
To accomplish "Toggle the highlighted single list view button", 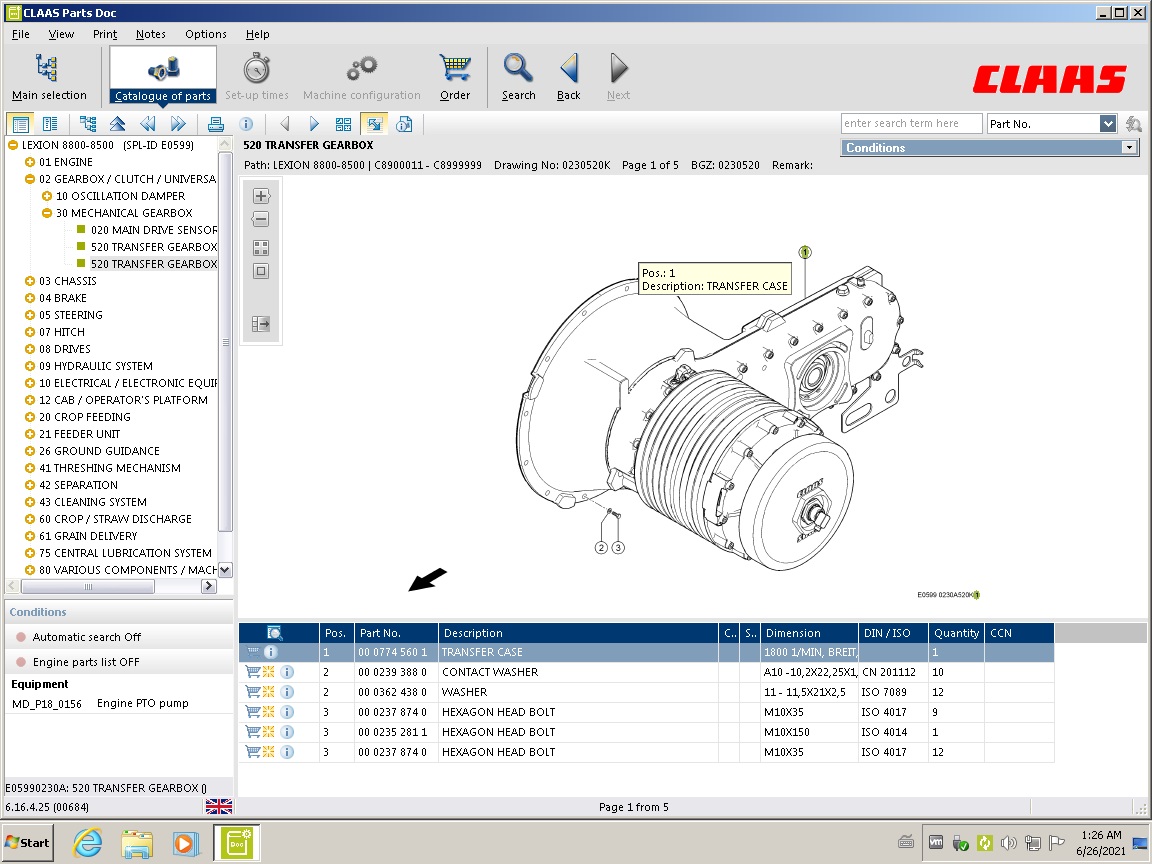I will 20,124.
